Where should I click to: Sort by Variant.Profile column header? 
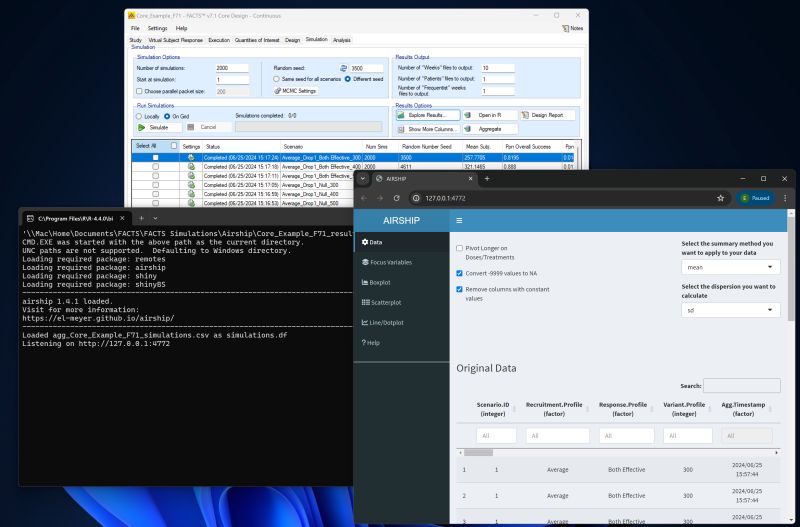(684, 409)
